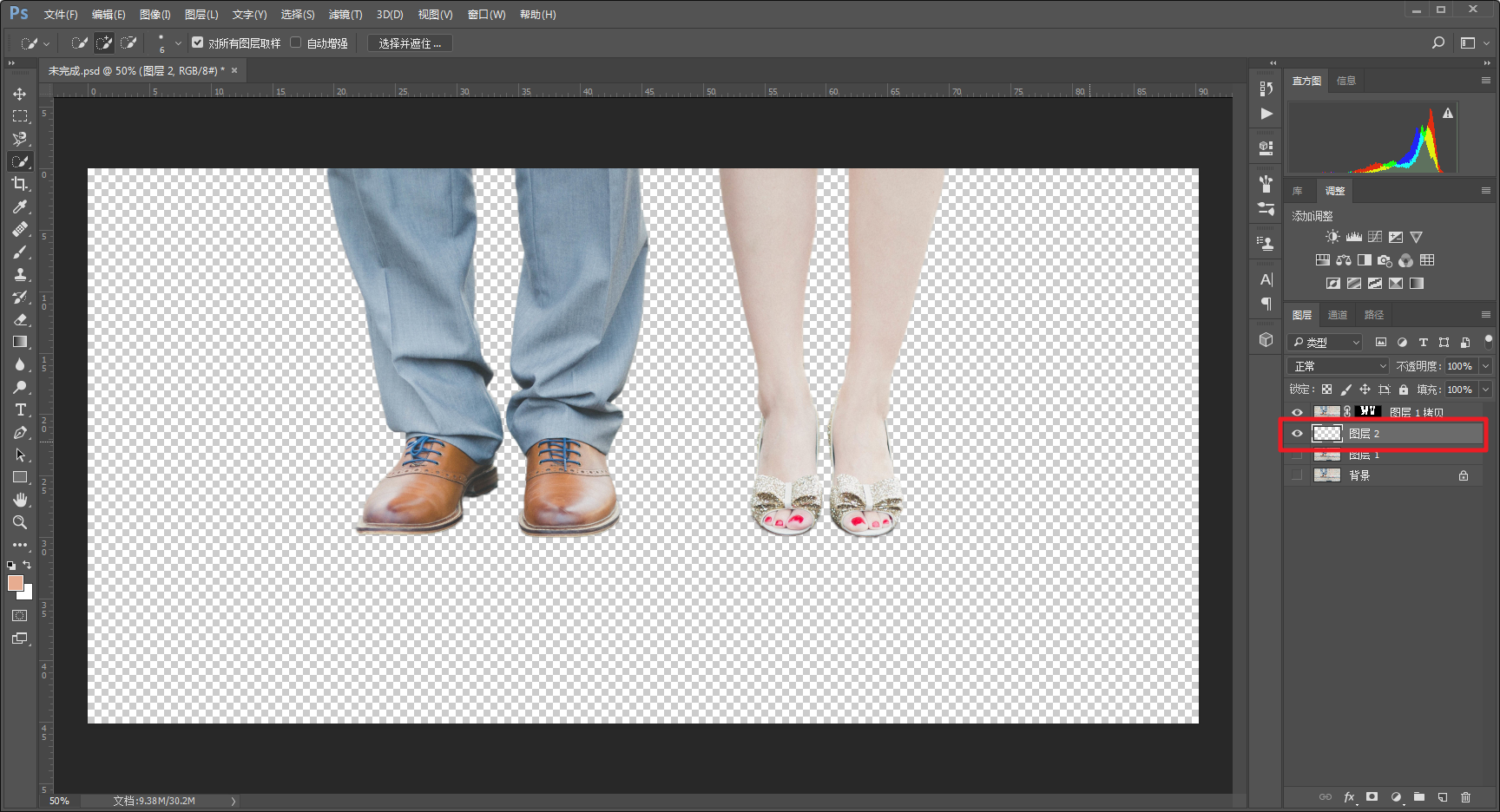Screen dimensions: 1500x812
Task: Select the Eraser tool
Action: (x=20, y=319)
